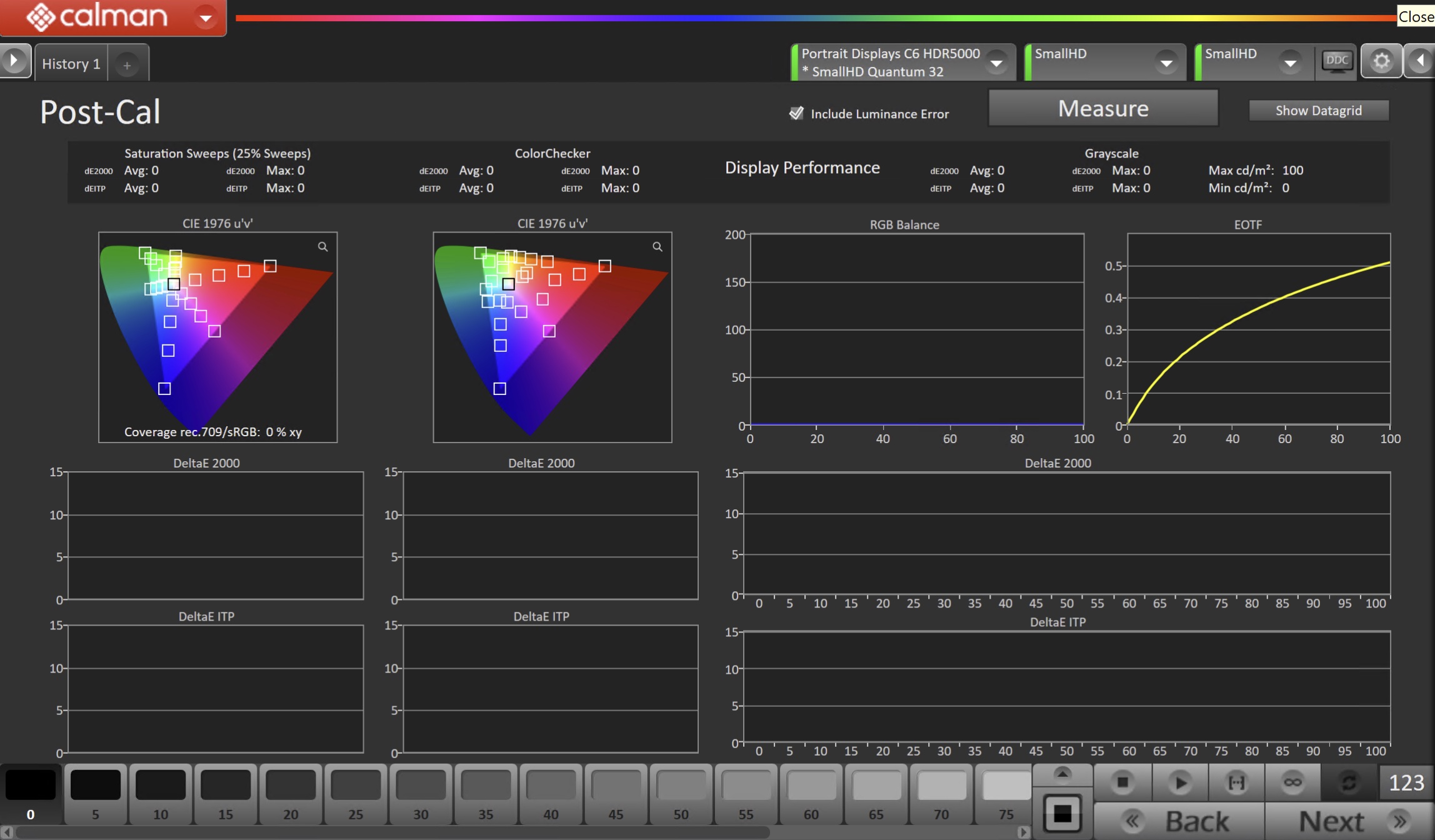Click the DDC display control icon
This screenshot has width=1435, height=840.
(1336, 61)
